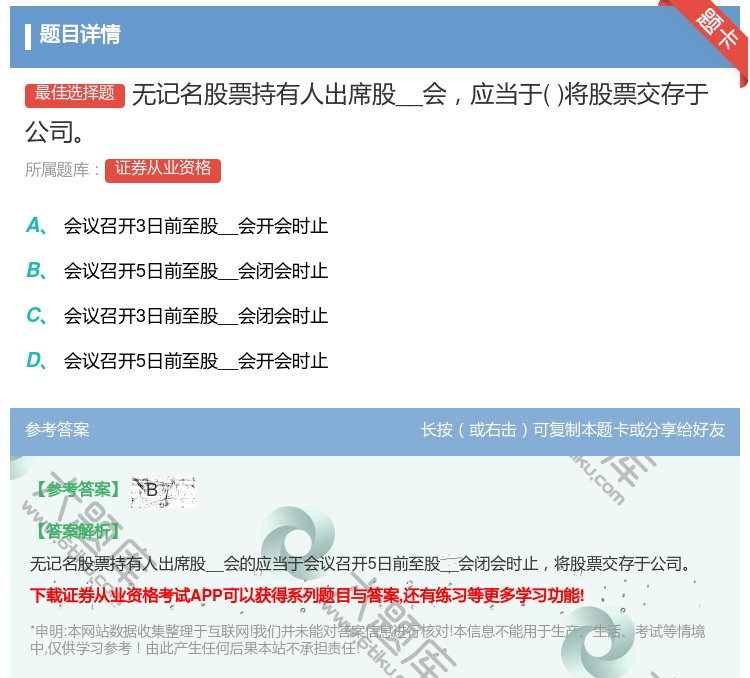Open the 证券从业资格 question bank tag

click(x=163, y=169)
